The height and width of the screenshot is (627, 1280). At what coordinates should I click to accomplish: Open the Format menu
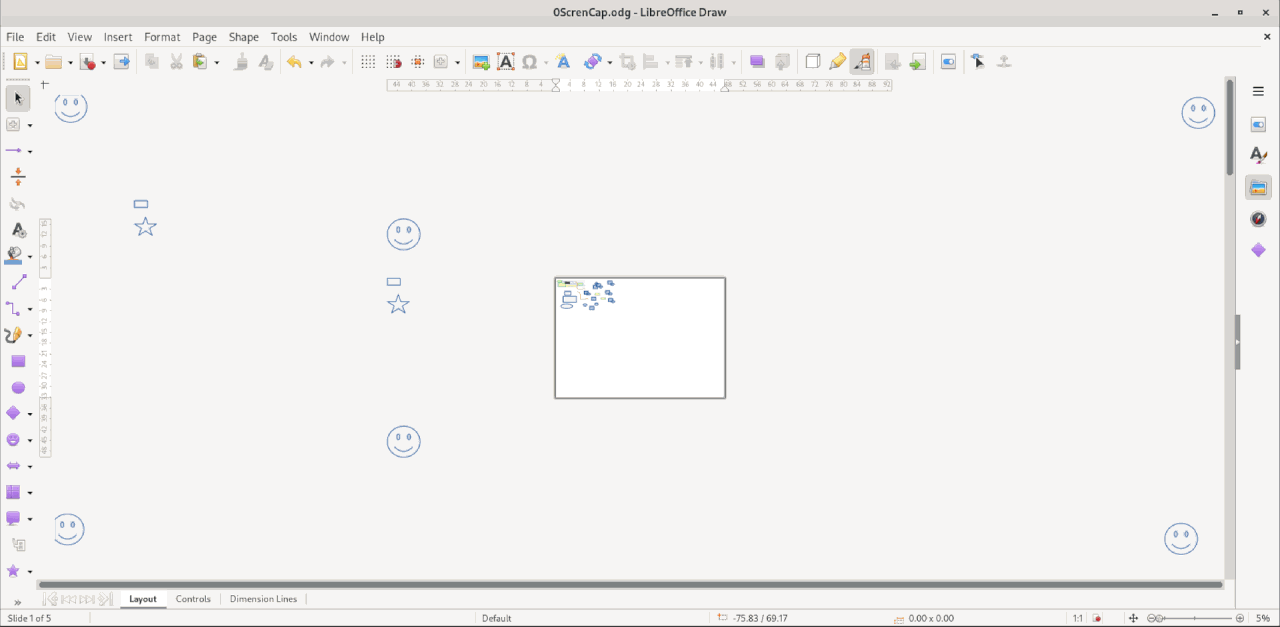point(162,37)
